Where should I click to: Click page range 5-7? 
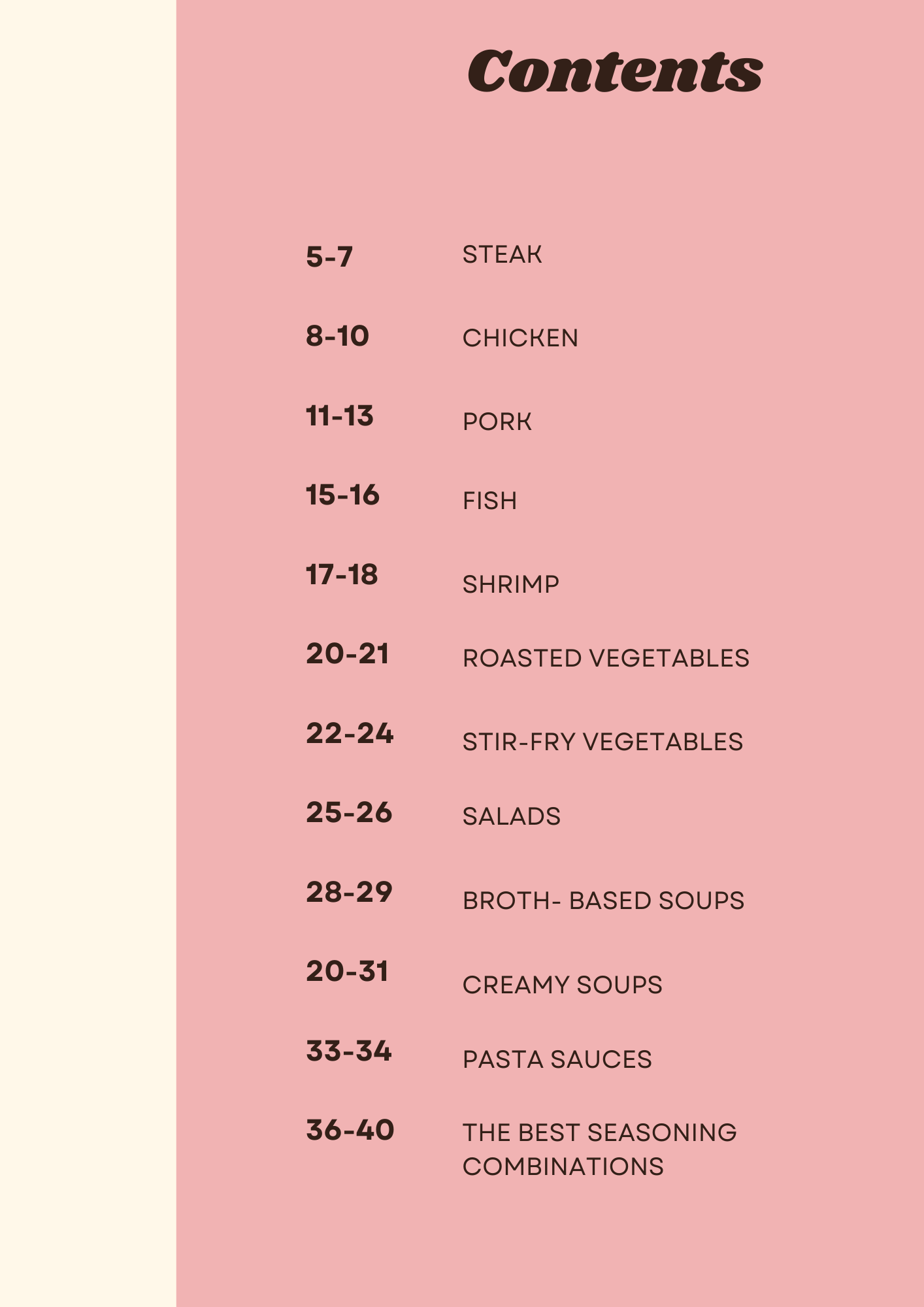pyautogui.click(x=329, y=256)
